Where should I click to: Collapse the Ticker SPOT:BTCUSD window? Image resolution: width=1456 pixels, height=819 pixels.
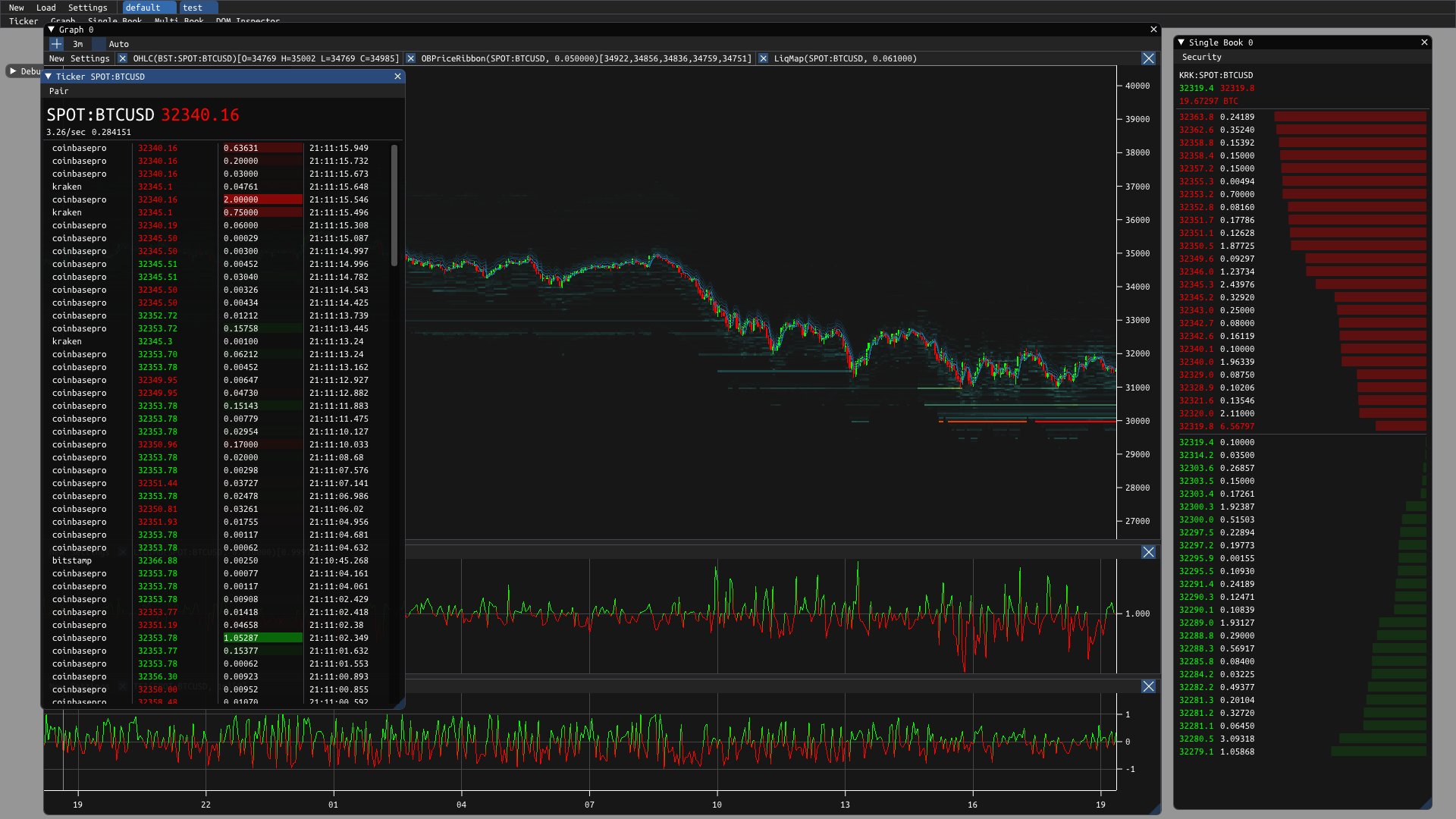[x=49, y=77]
